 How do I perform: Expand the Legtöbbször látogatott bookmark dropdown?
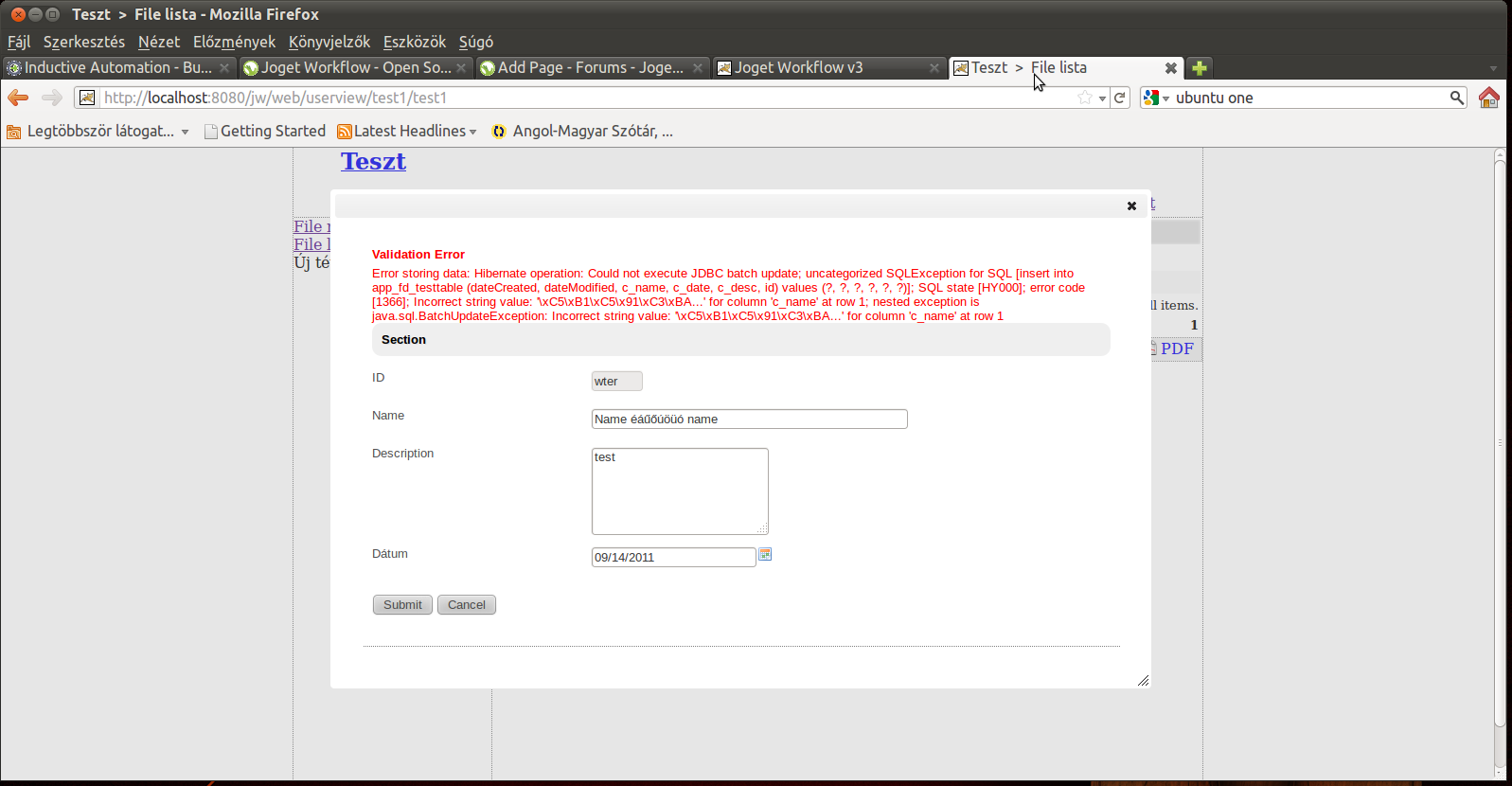coord(186,132)
